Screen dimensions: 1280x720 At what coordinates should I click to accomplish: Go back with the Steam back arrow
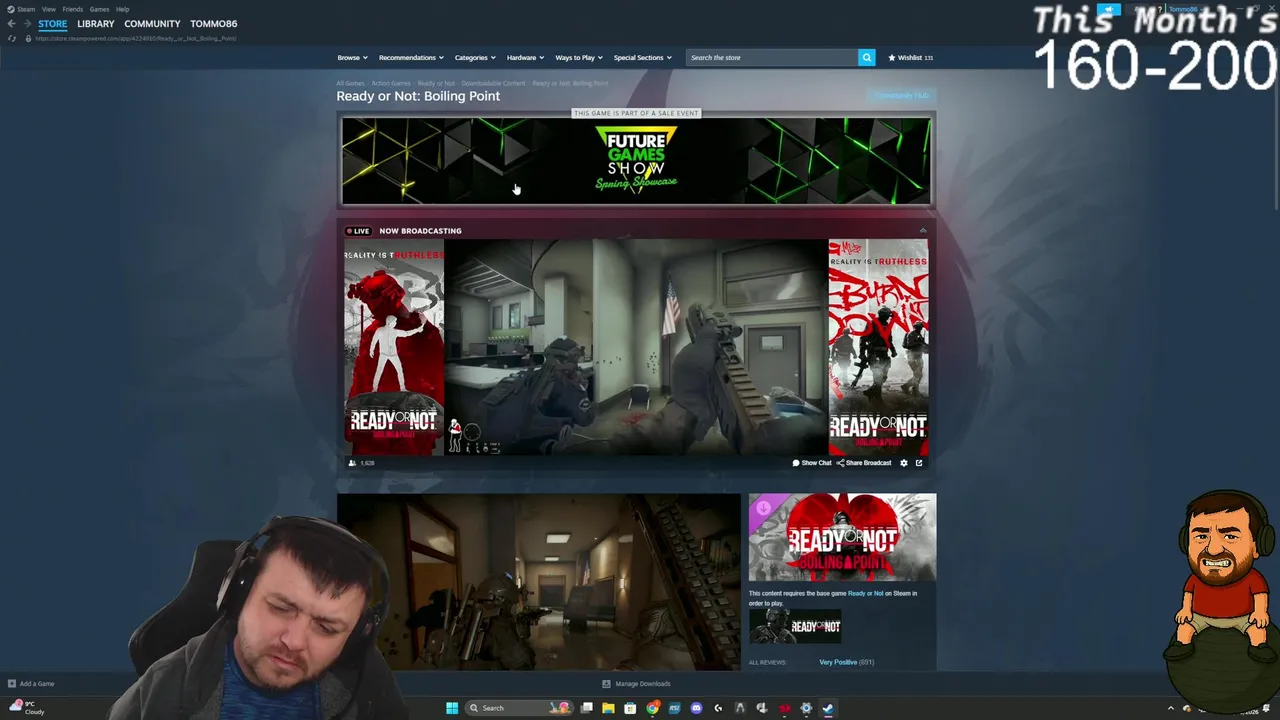point(11,24)
